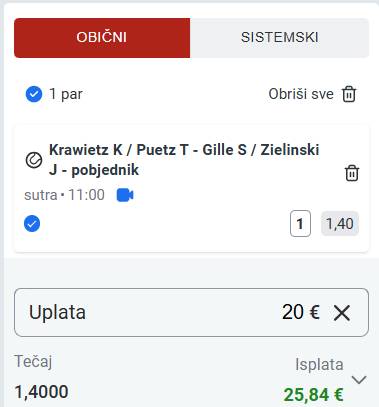Open the Krawietz K / Puetz T match title

[x=184, y=160]
